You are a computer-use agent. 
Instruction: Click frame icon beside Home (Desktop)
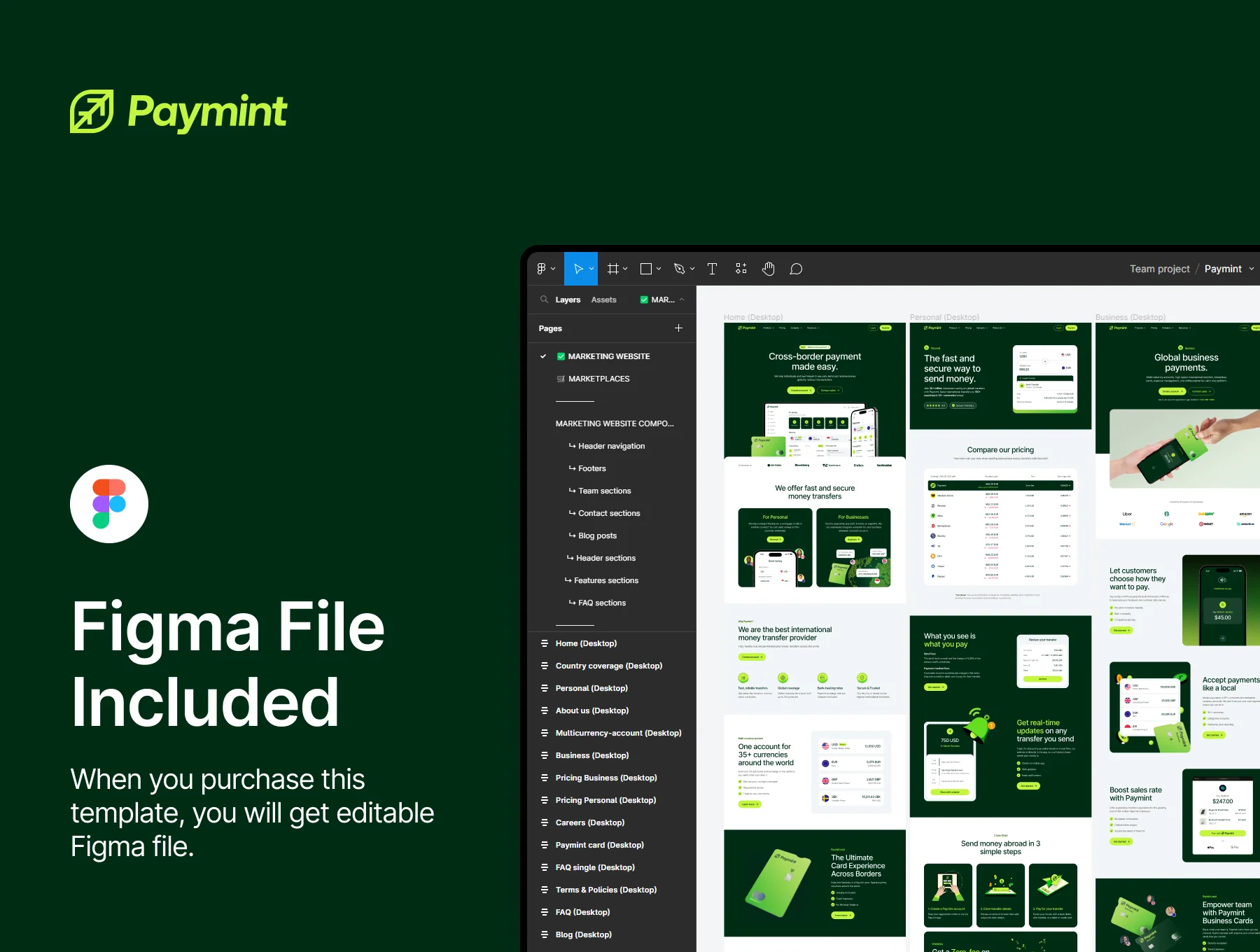pyautogui.click(x=544, y=643)
